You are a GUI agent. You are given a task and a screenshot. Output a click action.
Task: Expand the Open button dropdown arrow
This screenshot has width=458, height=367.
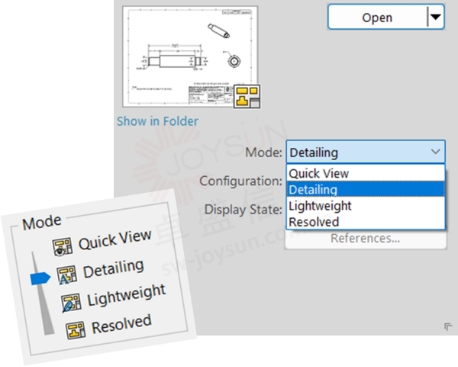tap(436, 17)
